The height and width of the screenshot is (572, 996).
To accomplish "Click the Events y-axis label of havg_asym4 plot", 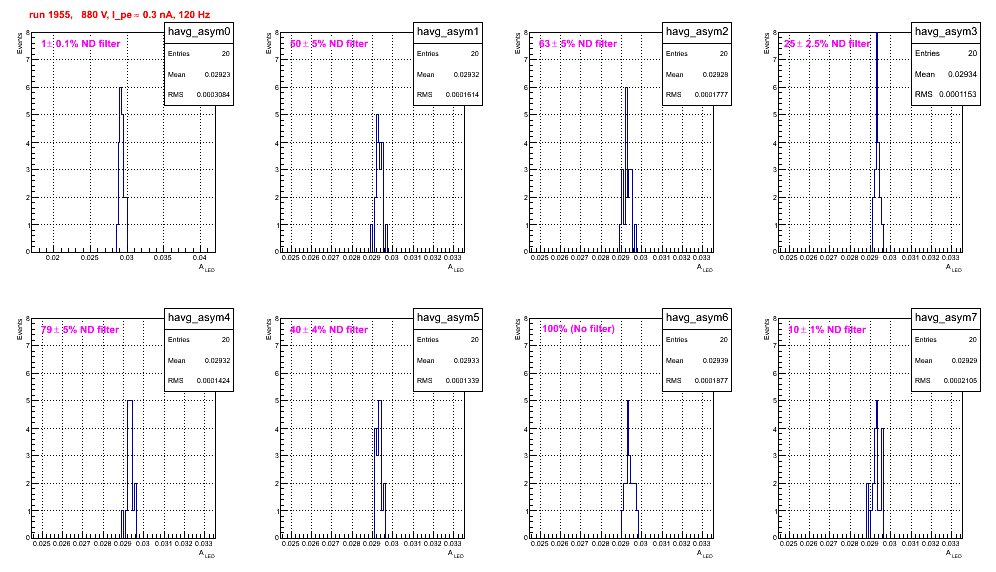I will click(19, 329).
